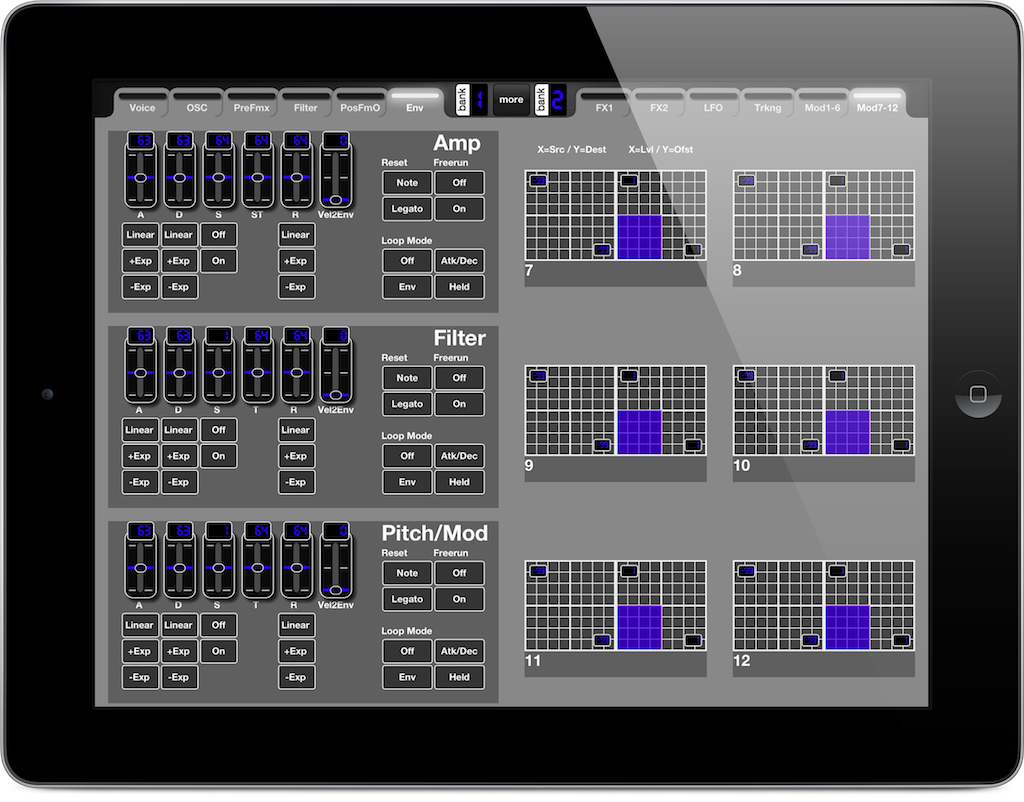Click the "more" button between banks
The height and width of the screenshot is (802, 1024).
point(511,99)
